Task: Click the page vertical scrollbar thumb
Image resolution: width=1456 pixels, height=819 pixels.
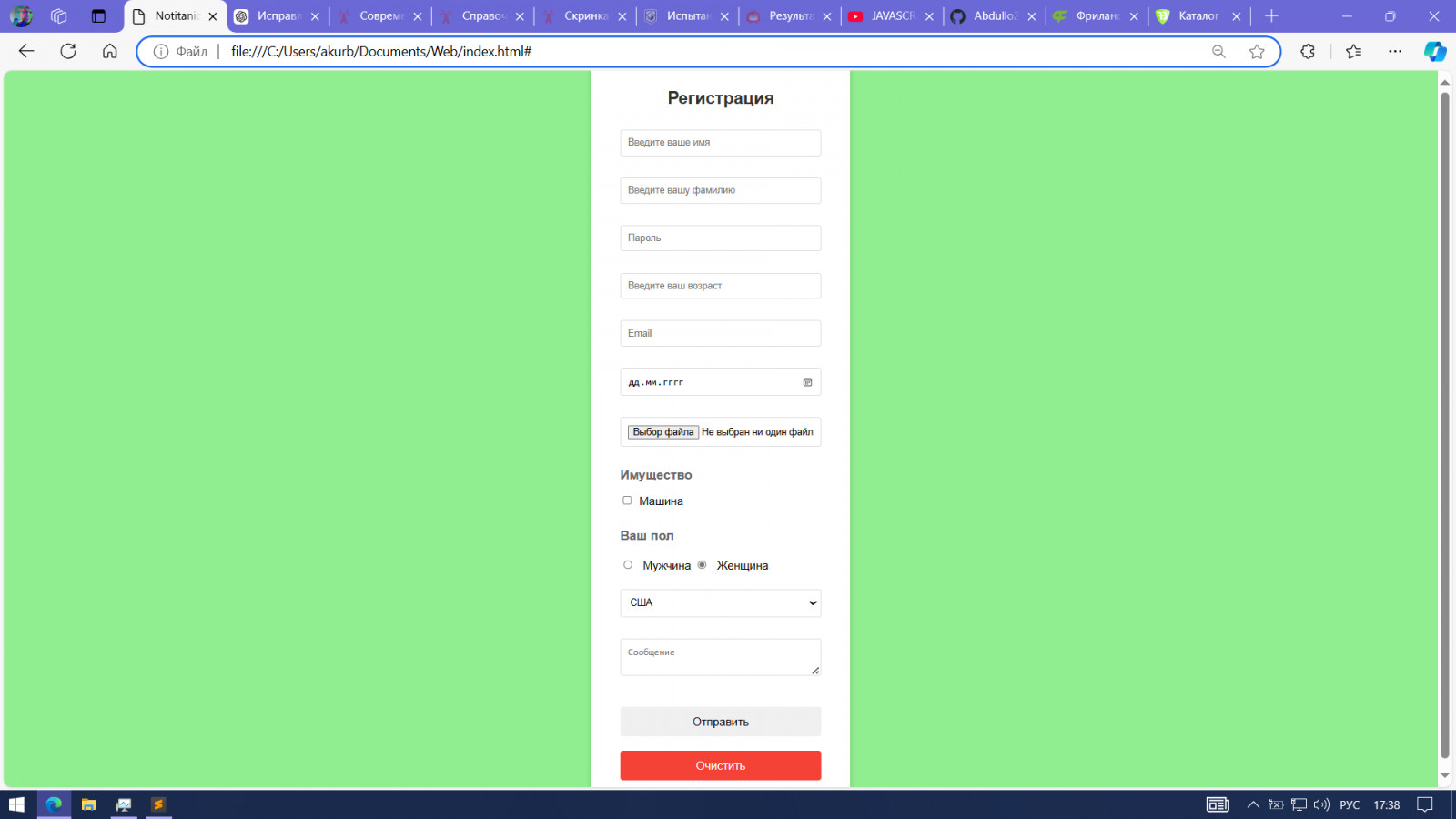Action: pos(1444,424)
